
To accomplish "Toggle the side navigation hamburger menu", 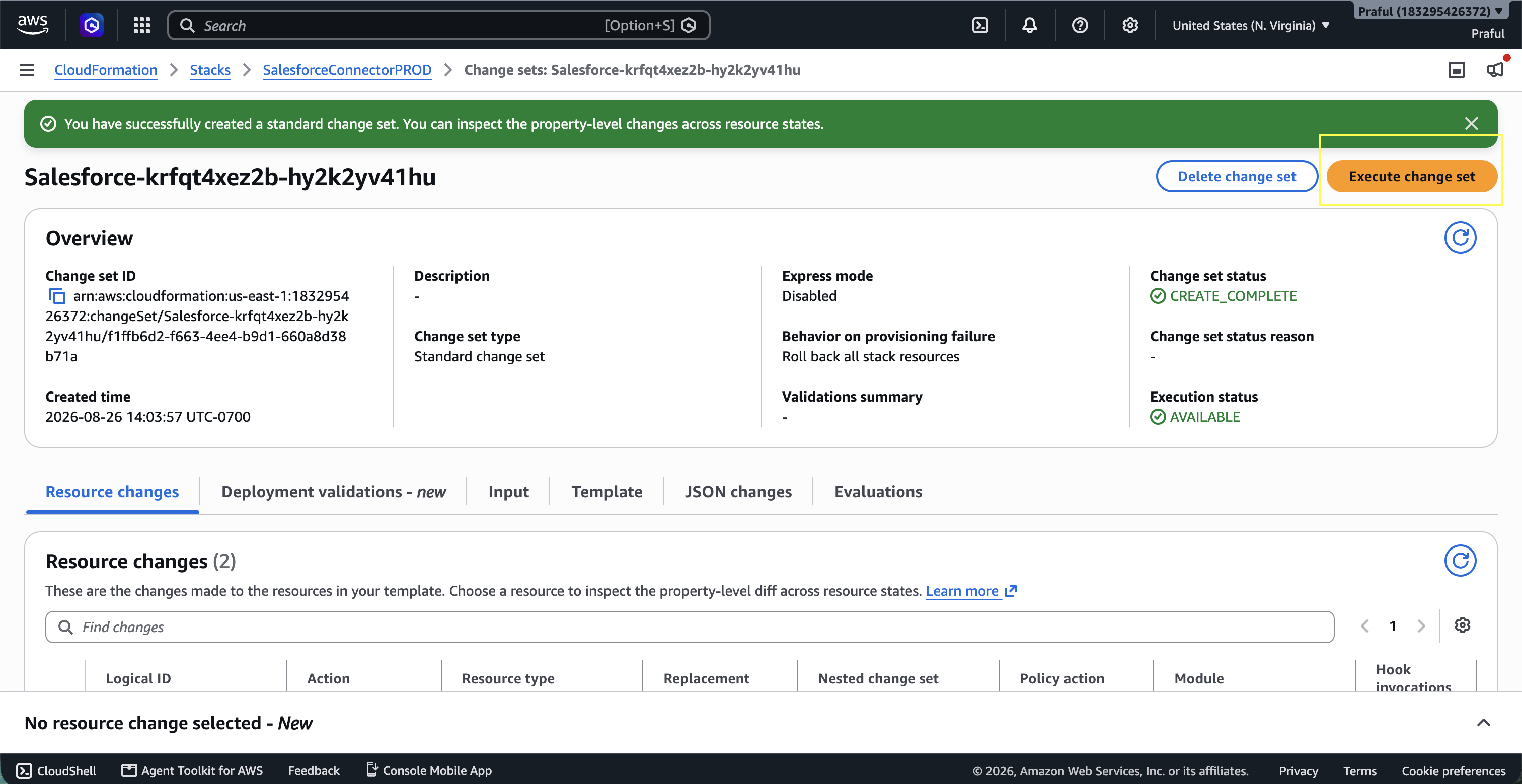I will tap(27, 70).
